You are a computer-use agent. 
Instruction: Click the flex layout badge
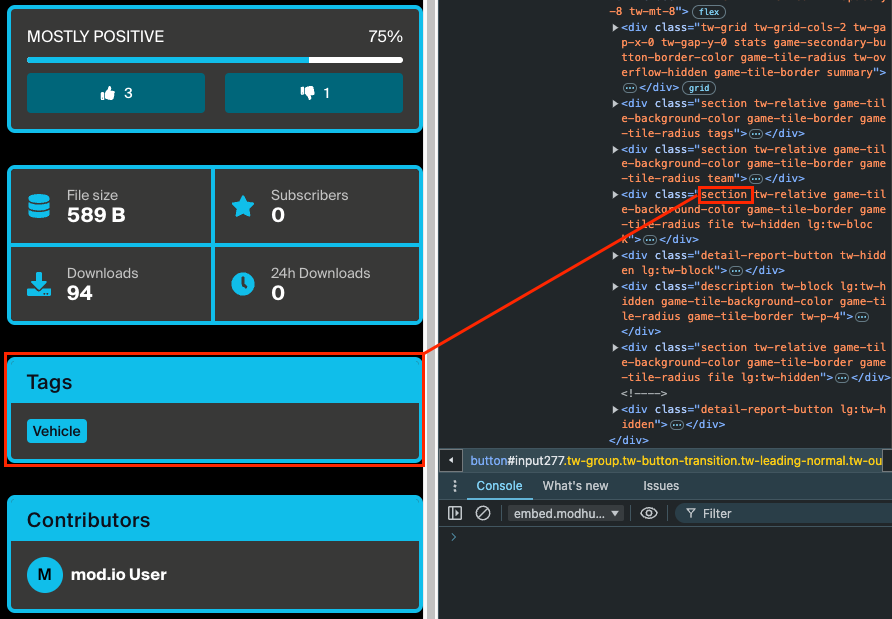click(709, 11)
